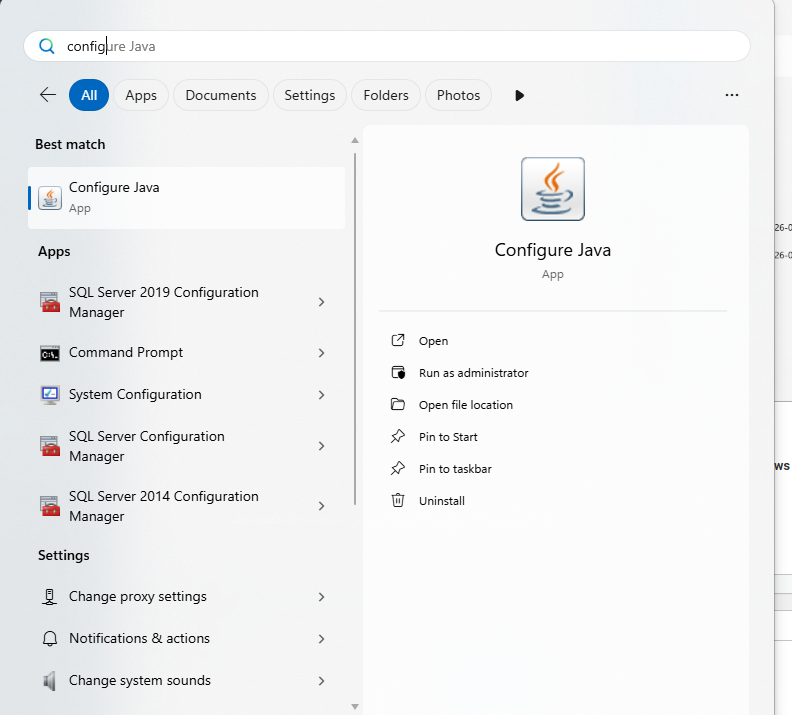Click the Pin to taskbar pin icon
792x715 pixels.
[398, 469]
